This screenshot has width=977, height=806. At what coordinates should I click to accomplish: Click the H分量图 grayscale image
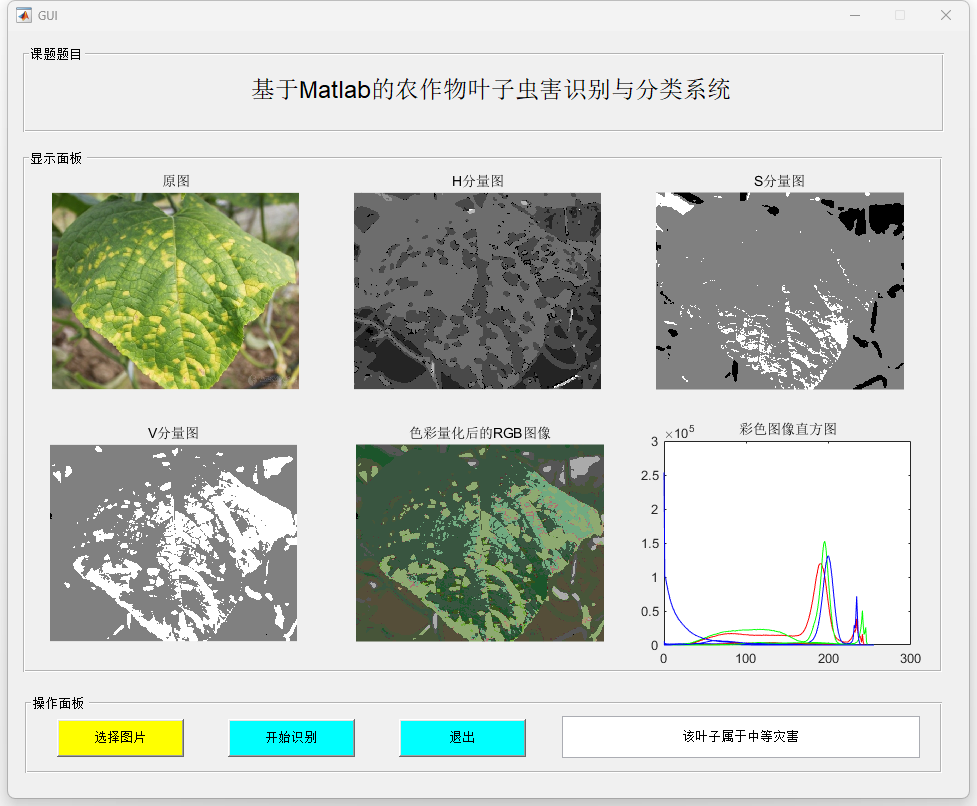point(477,290)
